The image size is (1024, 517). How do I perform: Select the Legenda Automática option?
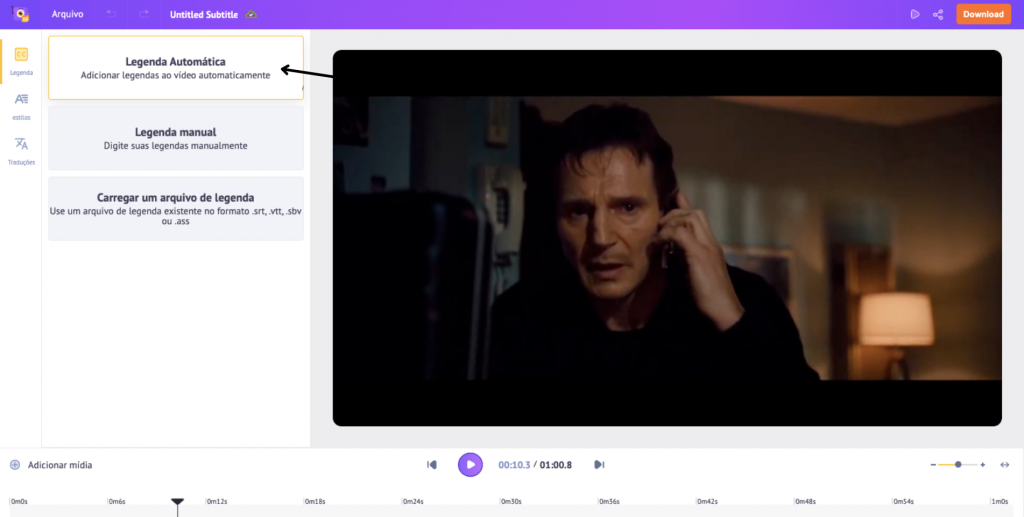click(175, 68)
